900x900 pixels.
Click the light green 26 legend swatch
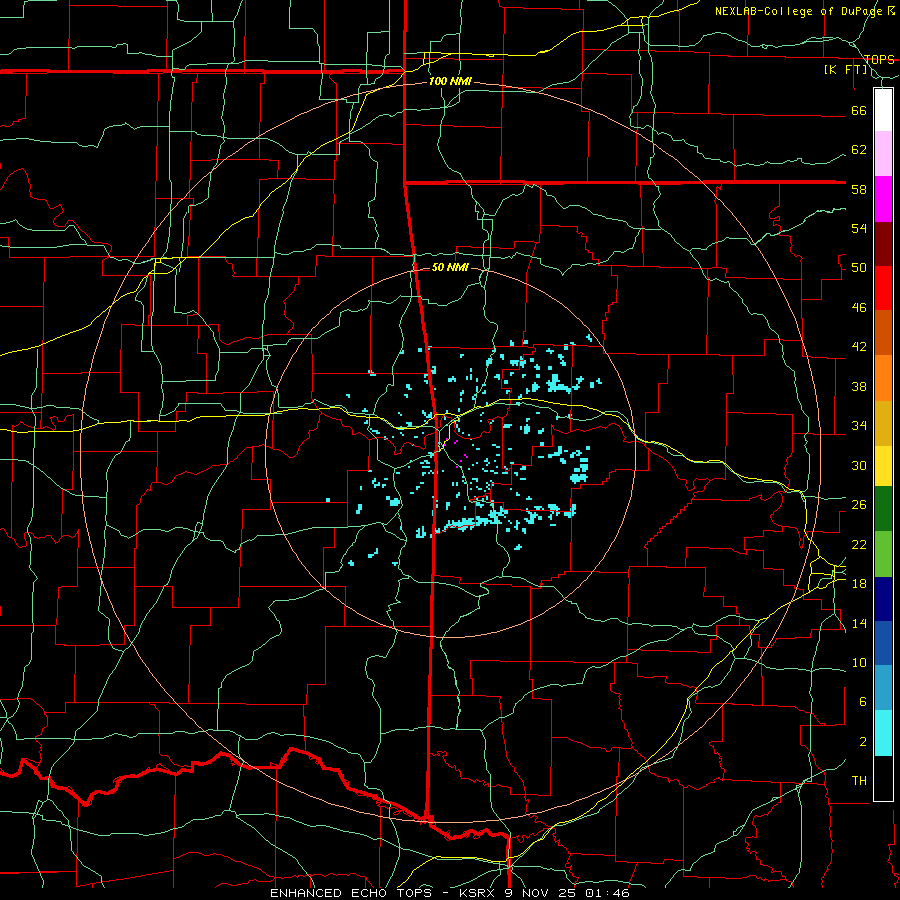pos(883,554)
